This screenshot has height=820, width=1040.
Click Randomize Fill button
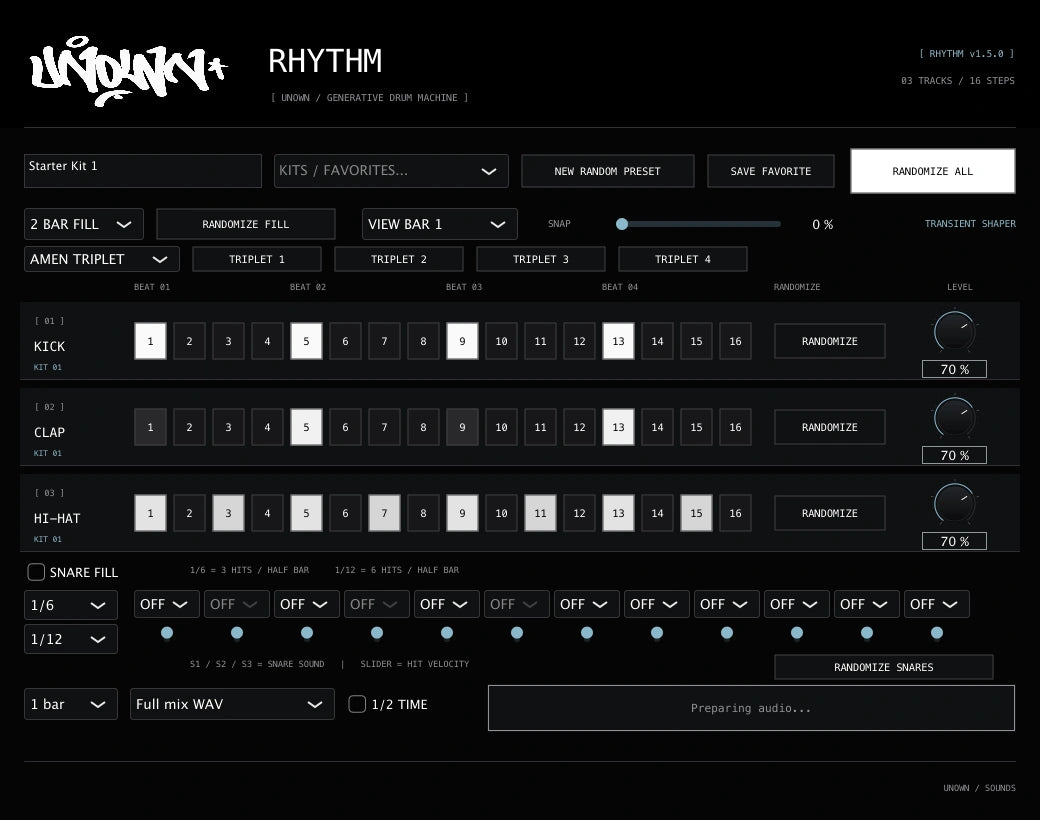(x=245, y=224)
